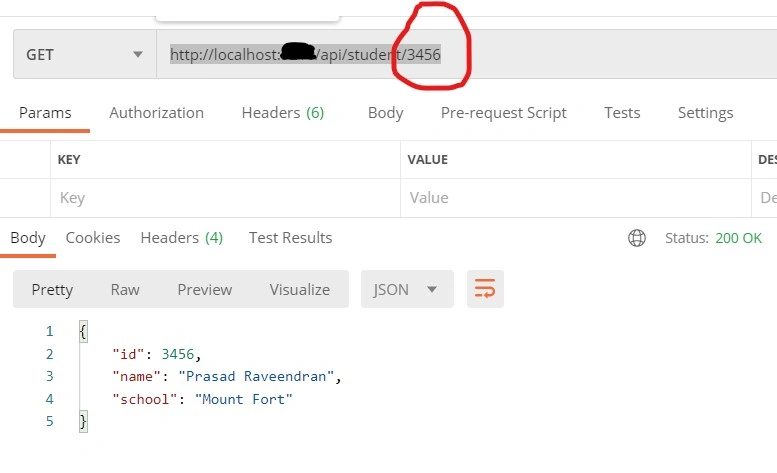
Task: Click the KEY column header
Action: 69,159
